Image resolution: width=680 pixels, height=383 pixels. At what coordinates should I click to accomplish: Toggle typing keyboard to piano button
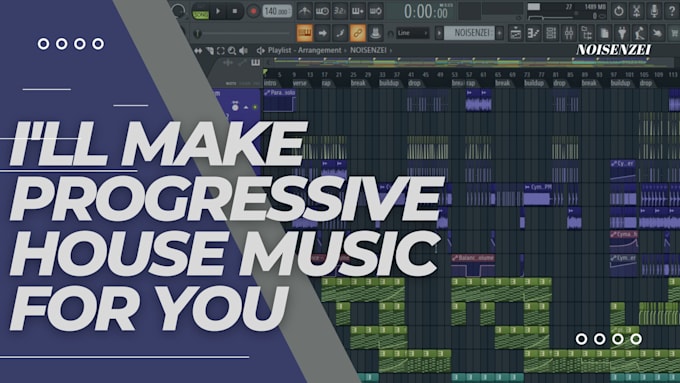[x=305, y=33]
